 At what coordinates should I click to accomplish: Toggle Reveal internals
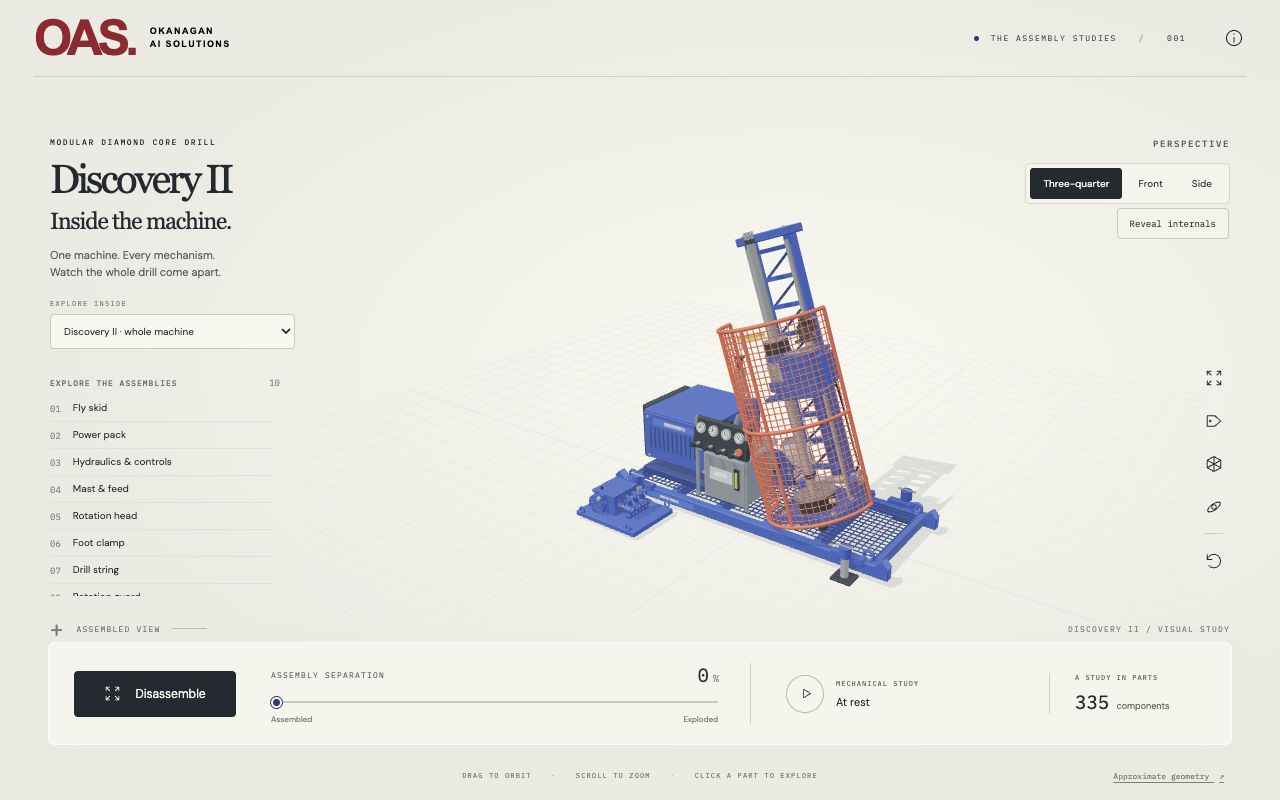(1172, 224)
